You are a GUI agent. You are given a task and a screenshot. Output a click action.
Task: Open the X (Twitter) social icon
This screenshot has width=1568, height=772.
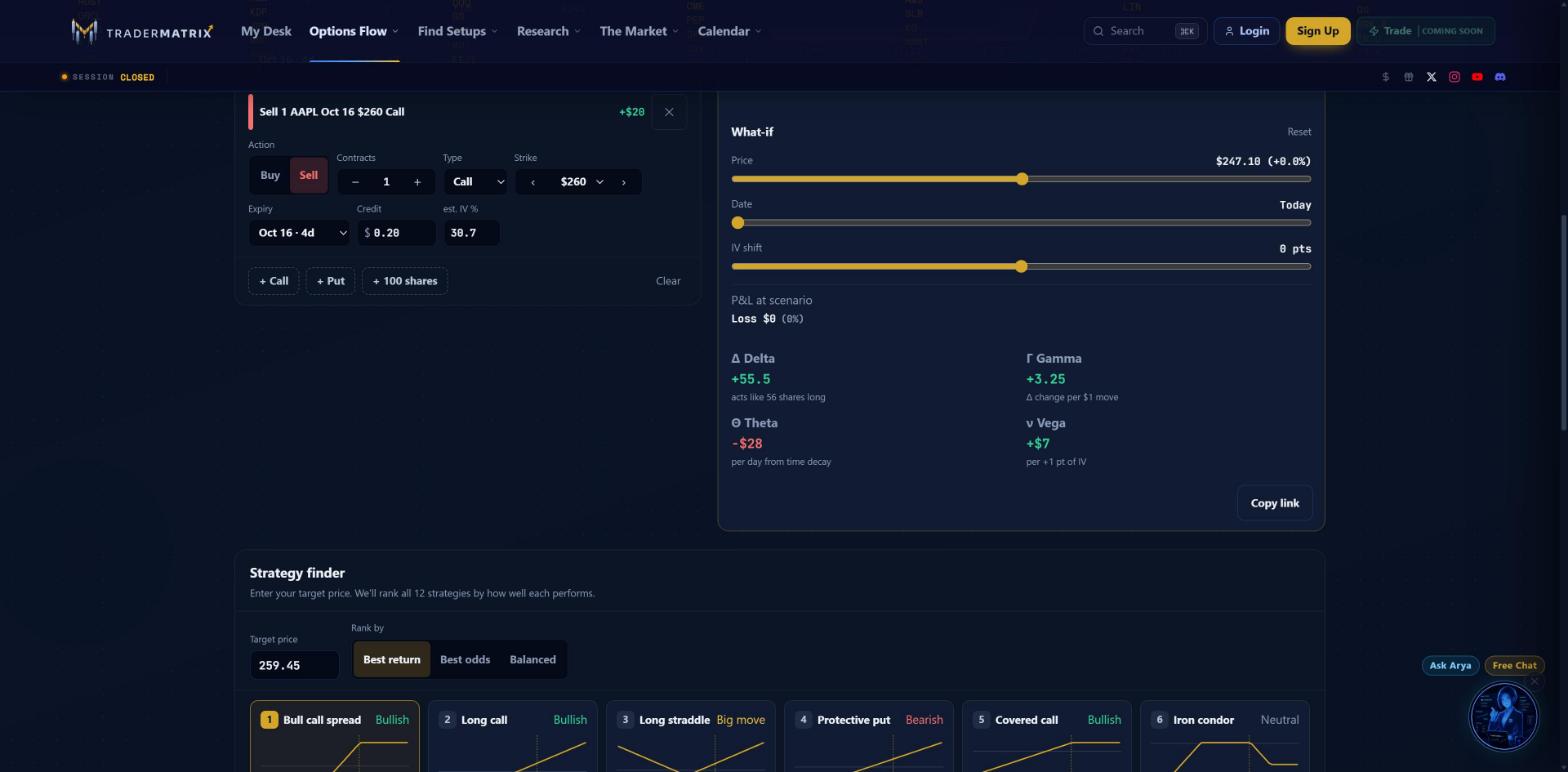tap(1431, 77)
